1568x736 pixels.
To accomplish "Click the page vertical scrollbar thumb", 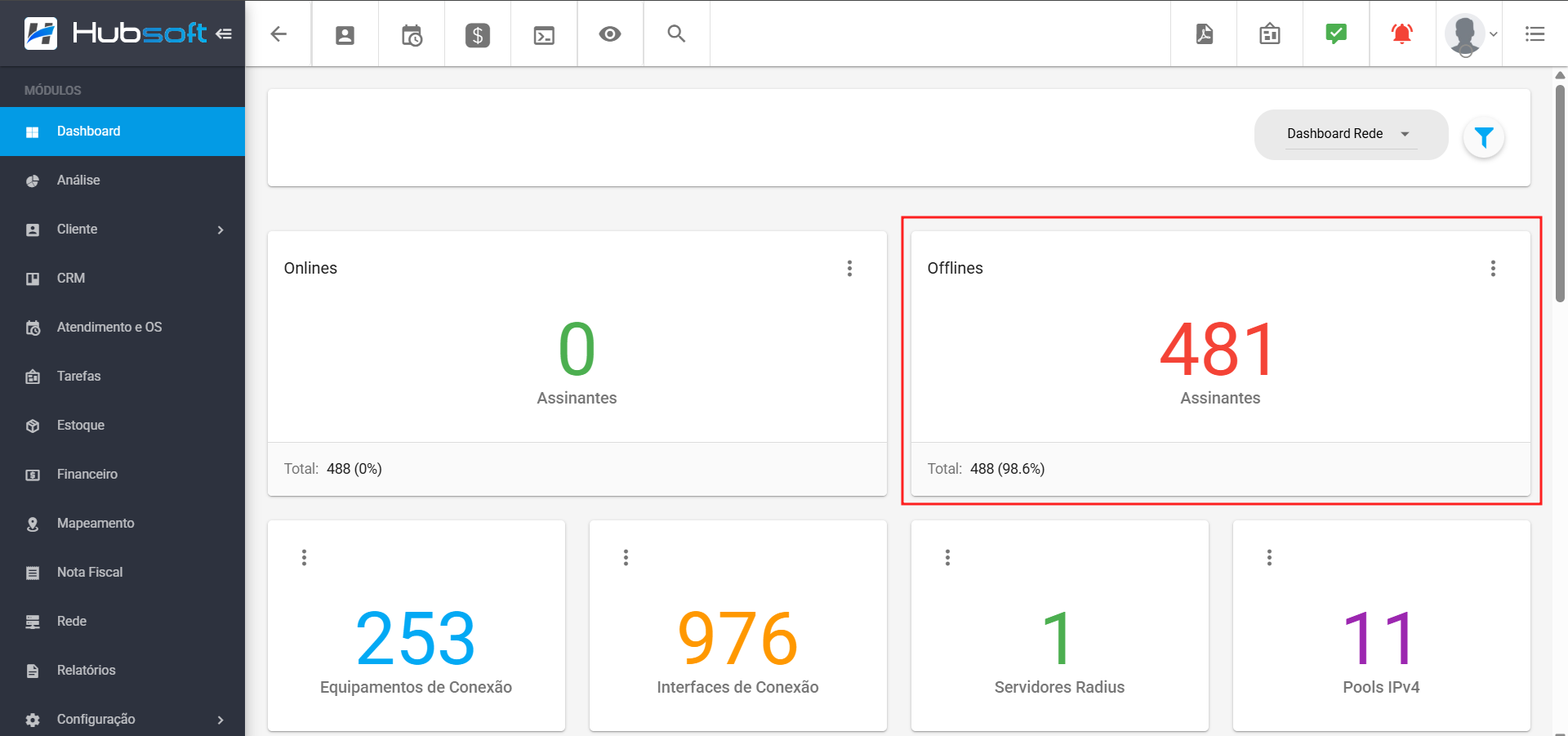I will click(1560, 193).
